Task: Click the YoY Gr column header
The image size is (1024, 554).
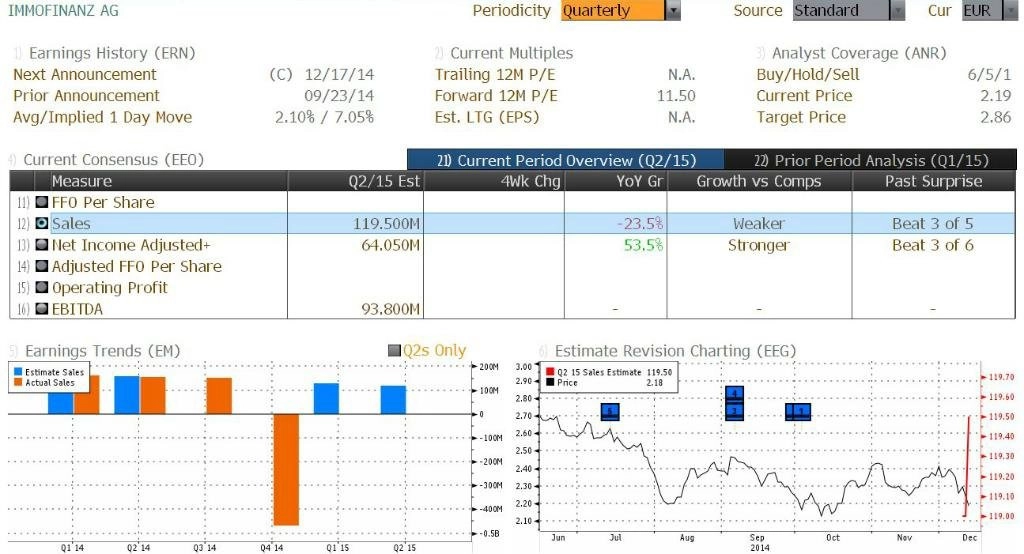Action: (616, 181)
